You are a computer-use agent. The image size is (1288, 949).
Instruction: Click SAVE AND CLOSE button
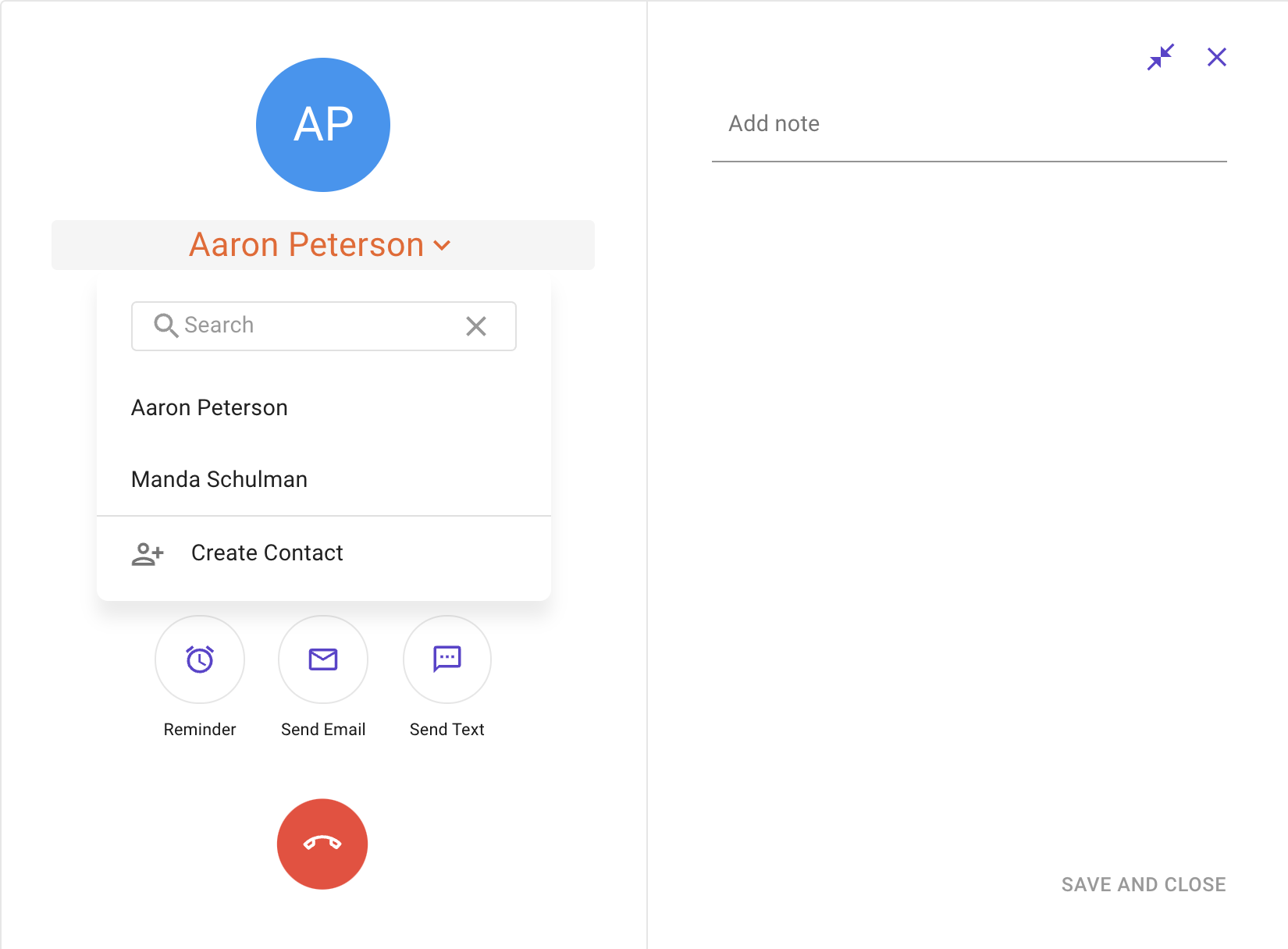(1144, 884)
